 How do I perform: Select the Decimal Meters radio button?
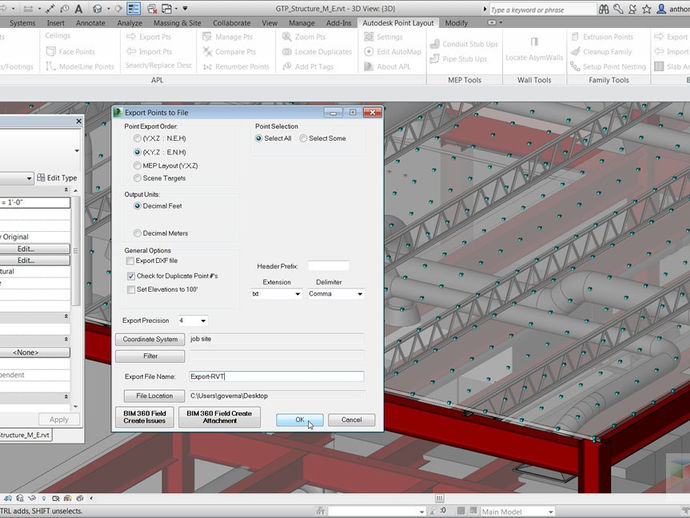click(138, 233)
